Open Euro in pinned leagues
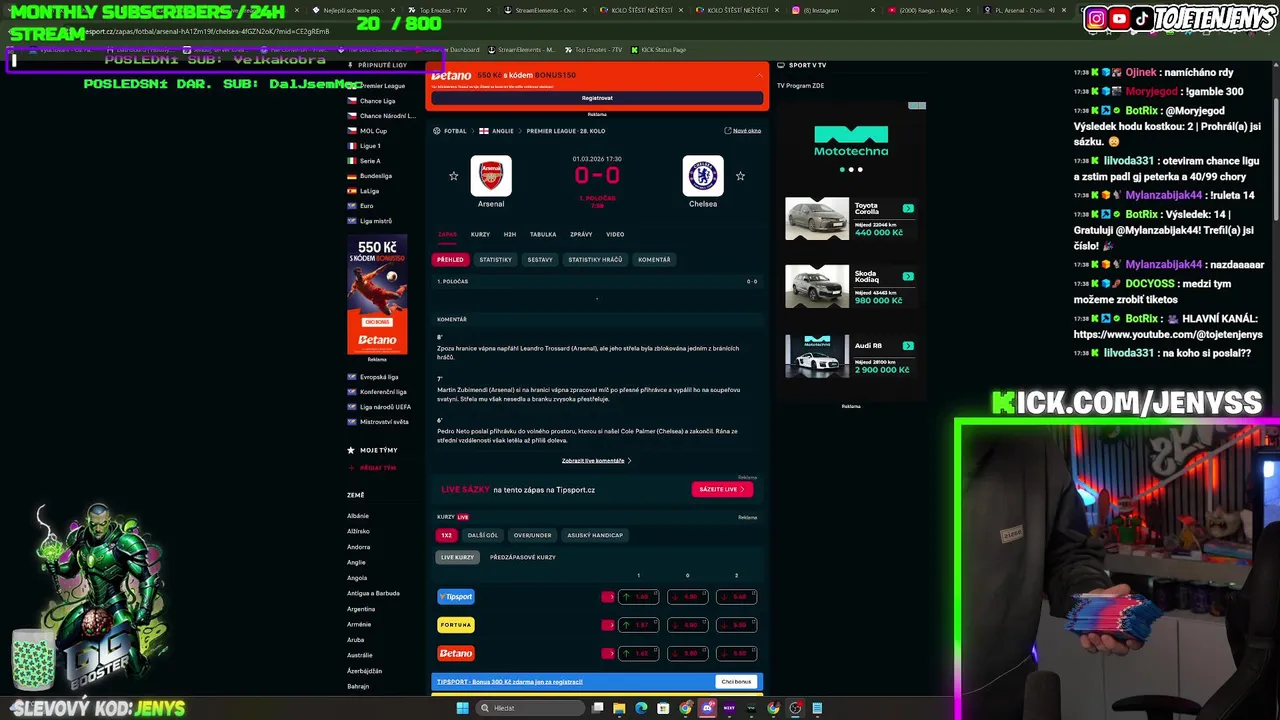The height and width of the screenshot is (720, 1280). coord(366,206)
